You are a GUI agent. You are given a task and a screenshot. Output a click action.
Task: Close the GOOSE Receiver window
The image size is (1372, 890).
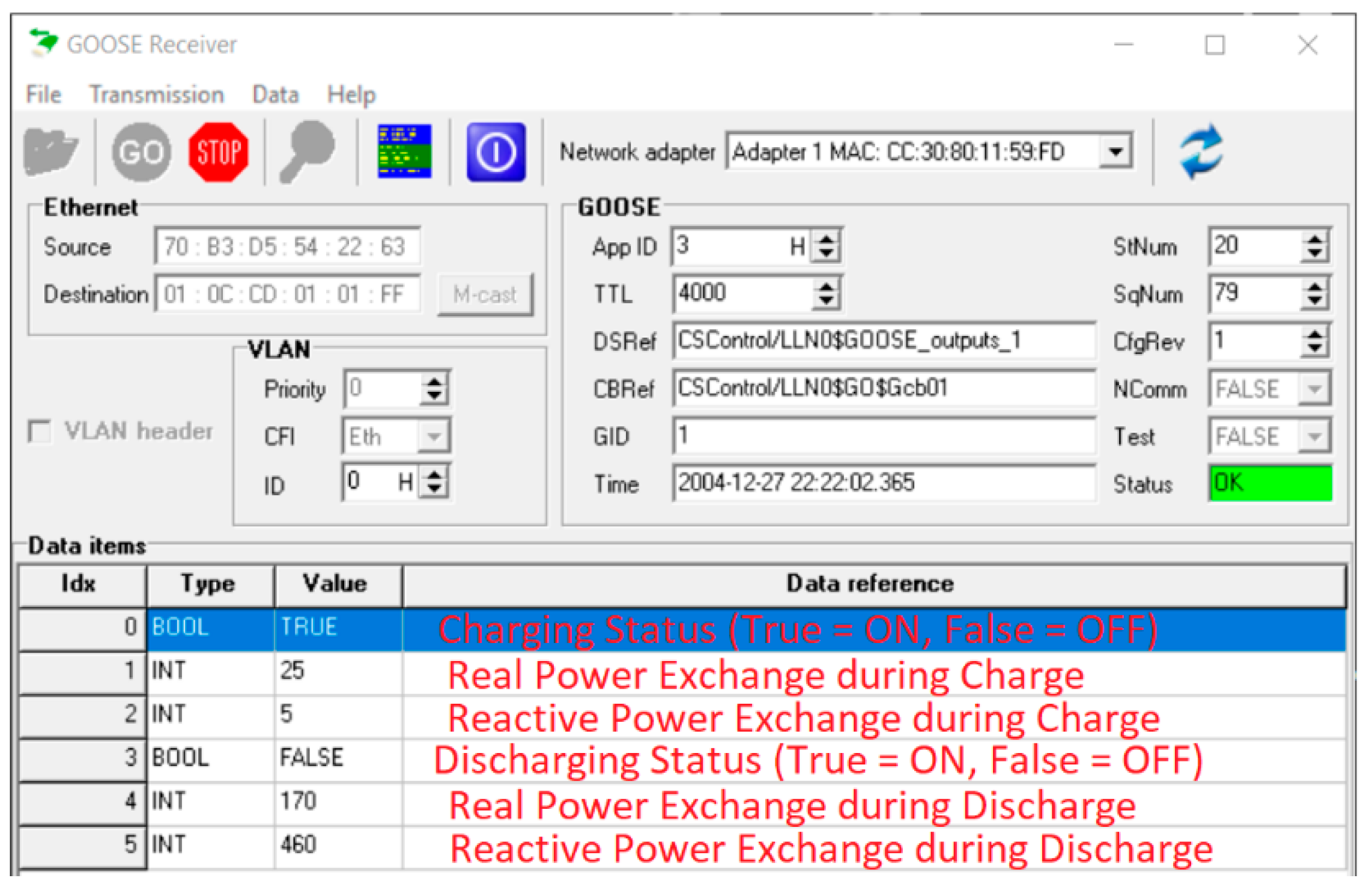click(x=1307, y=44)
